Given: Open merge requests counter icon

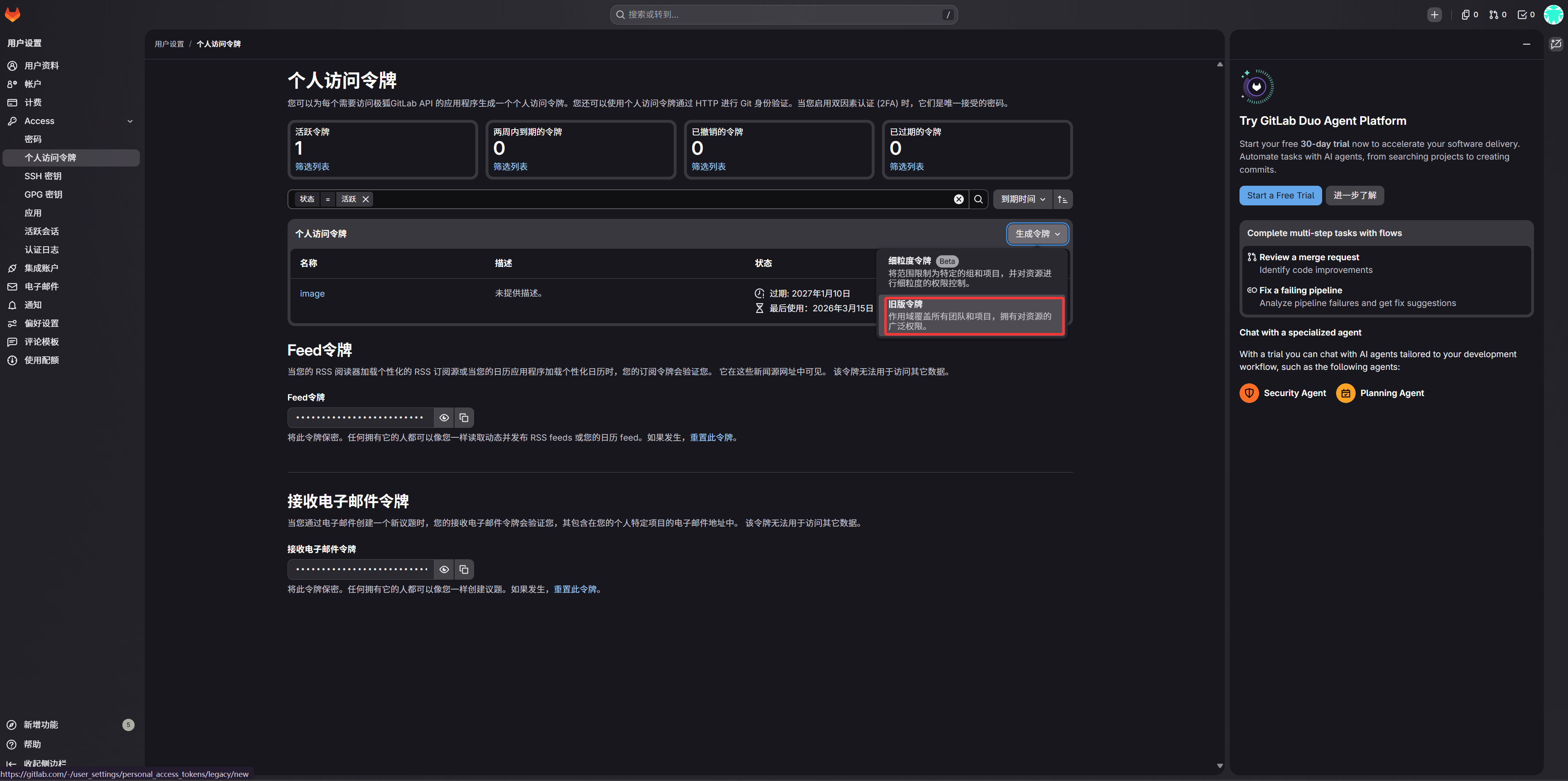Looking at the screenshot, I should coord(1497,15).
